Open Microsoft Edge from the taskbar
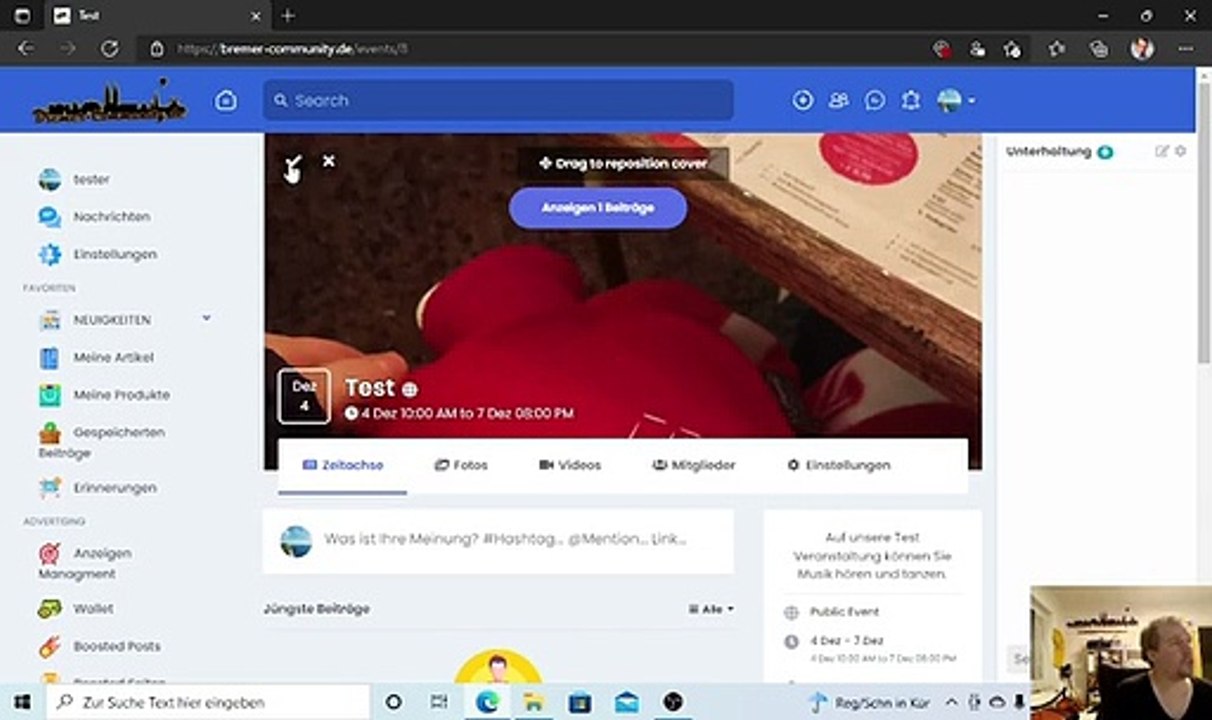1212x720 pixels. pos(487,702)
